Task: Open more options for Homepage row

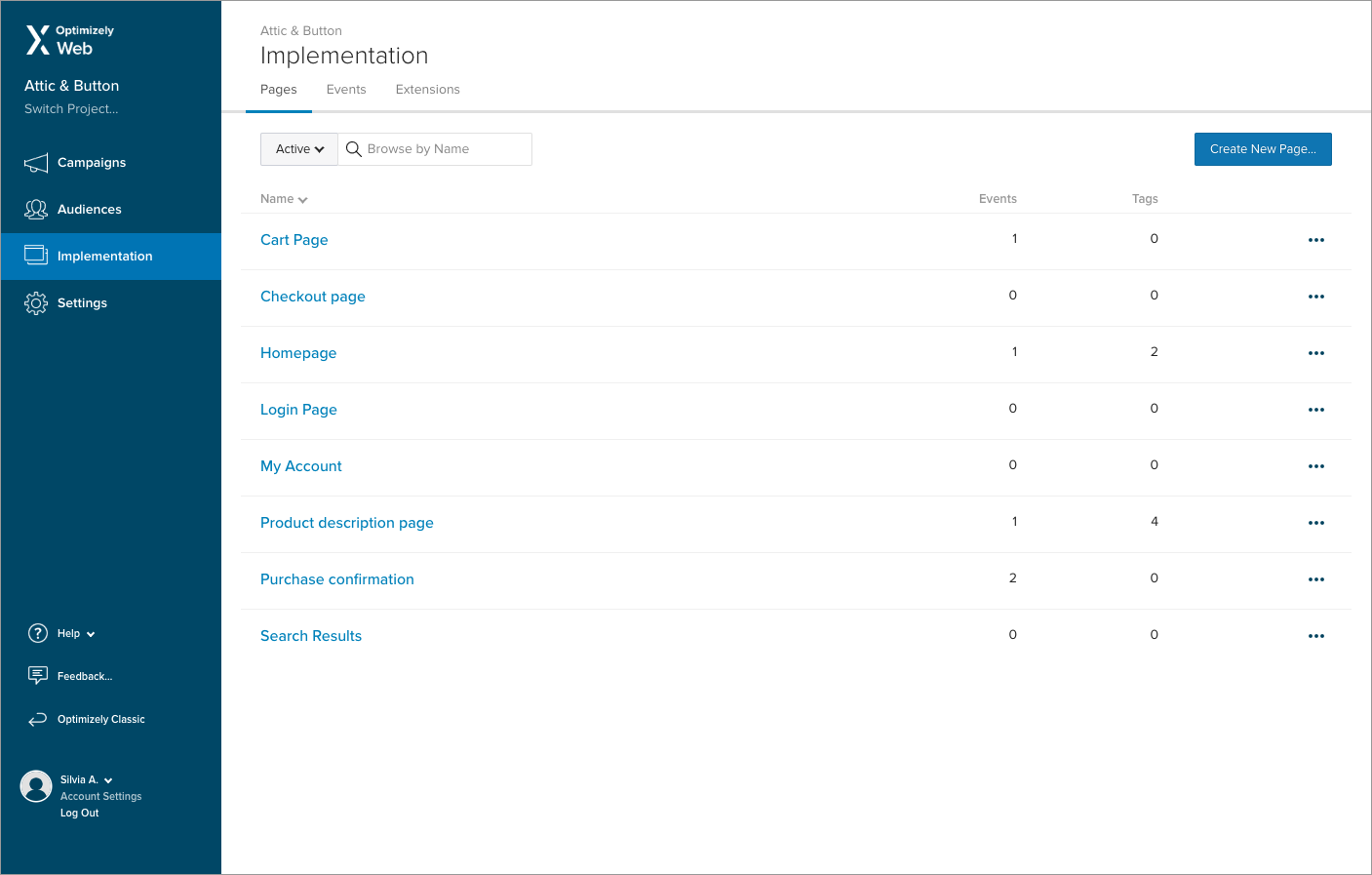Action: click(x=1315, y=353)
